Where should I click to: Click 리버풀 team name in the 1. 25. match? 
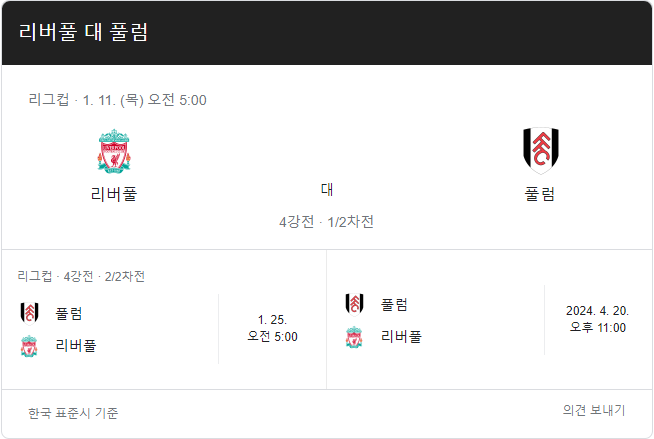click(76, 346)
